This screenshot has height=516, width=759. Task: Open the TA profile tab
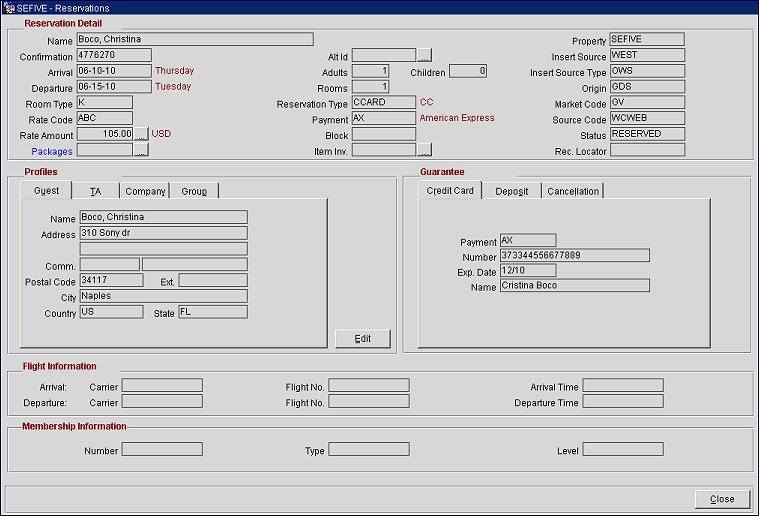point(95,191)
